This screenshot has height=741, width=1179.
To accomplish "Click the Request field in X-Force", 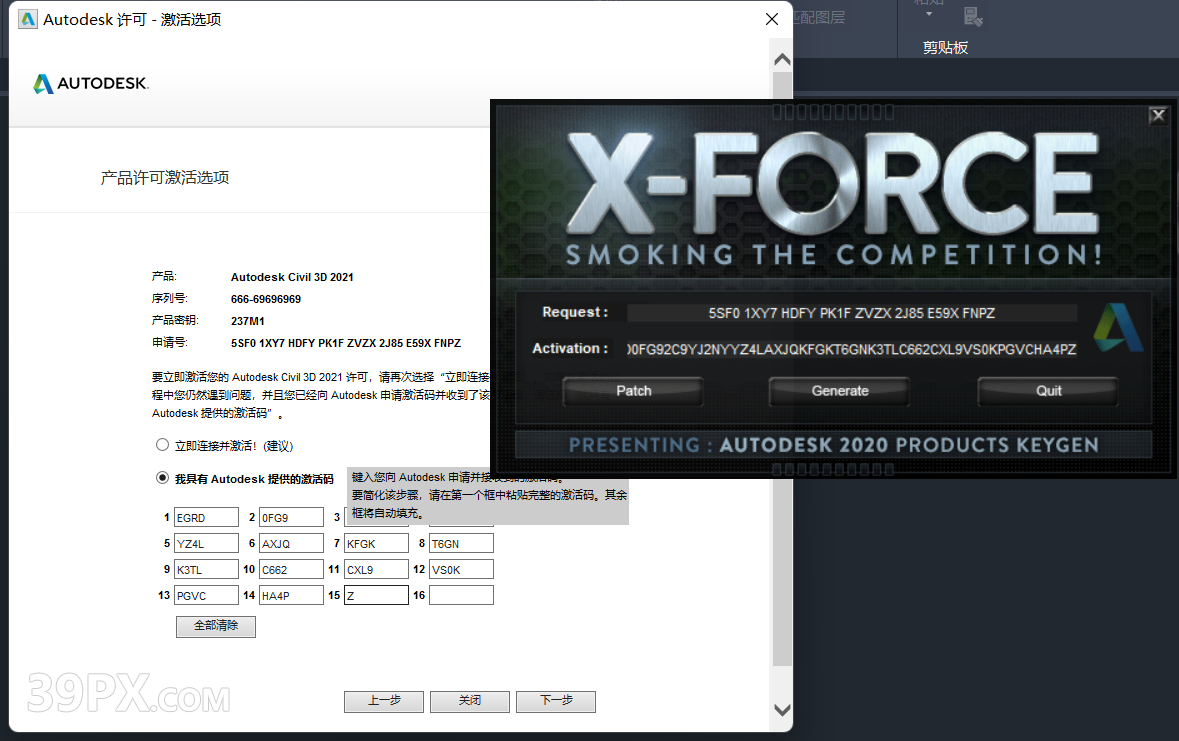I will (x=852, y=313).
